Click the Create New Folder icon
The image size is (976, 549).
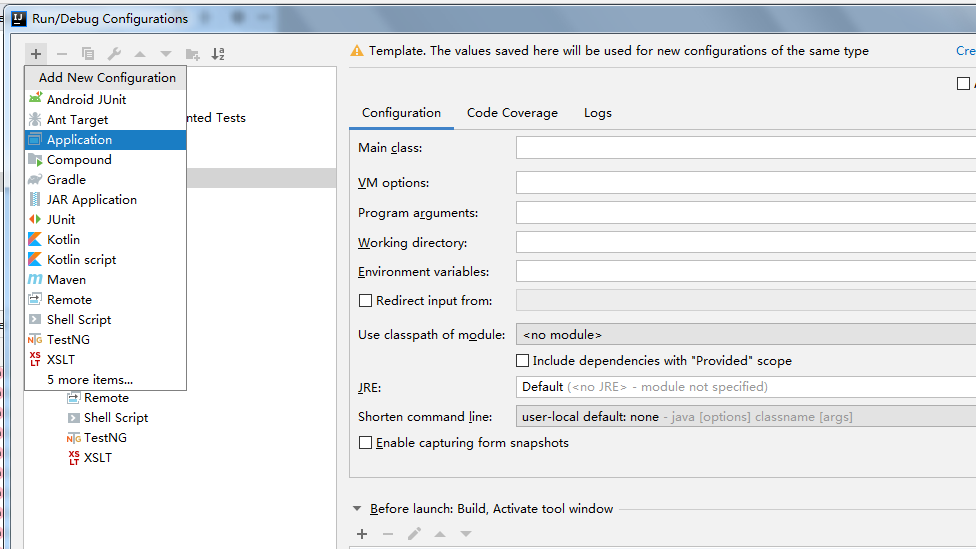[192, 54]
